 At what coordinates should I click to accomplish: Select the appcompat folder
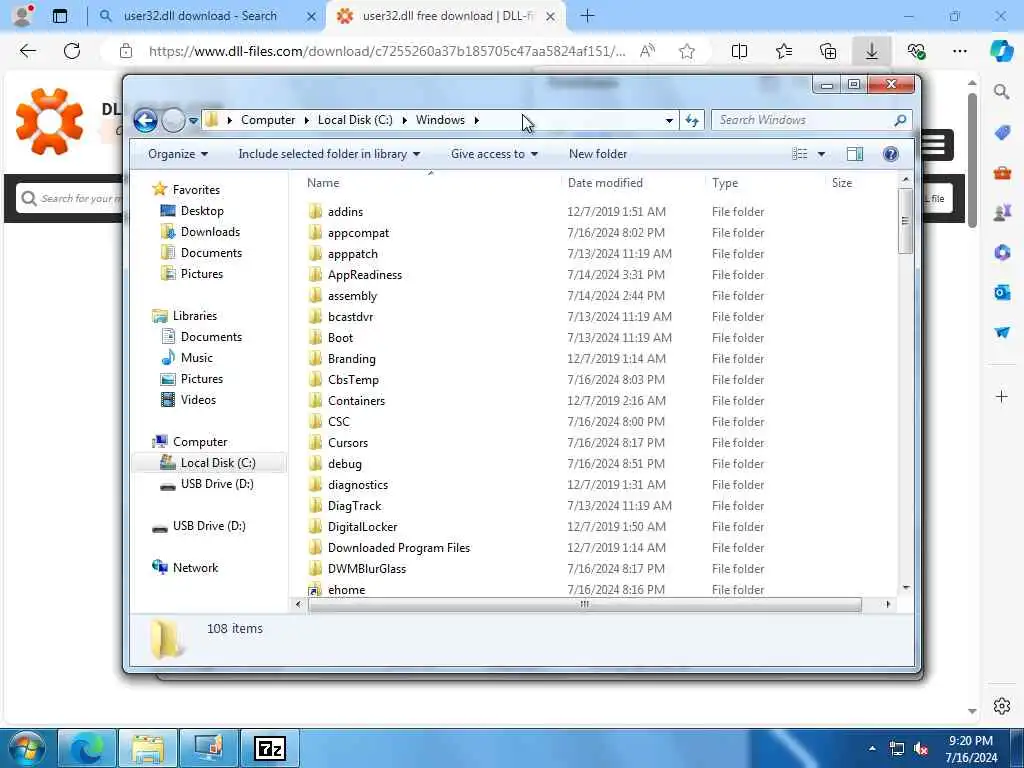click(358, 232)
